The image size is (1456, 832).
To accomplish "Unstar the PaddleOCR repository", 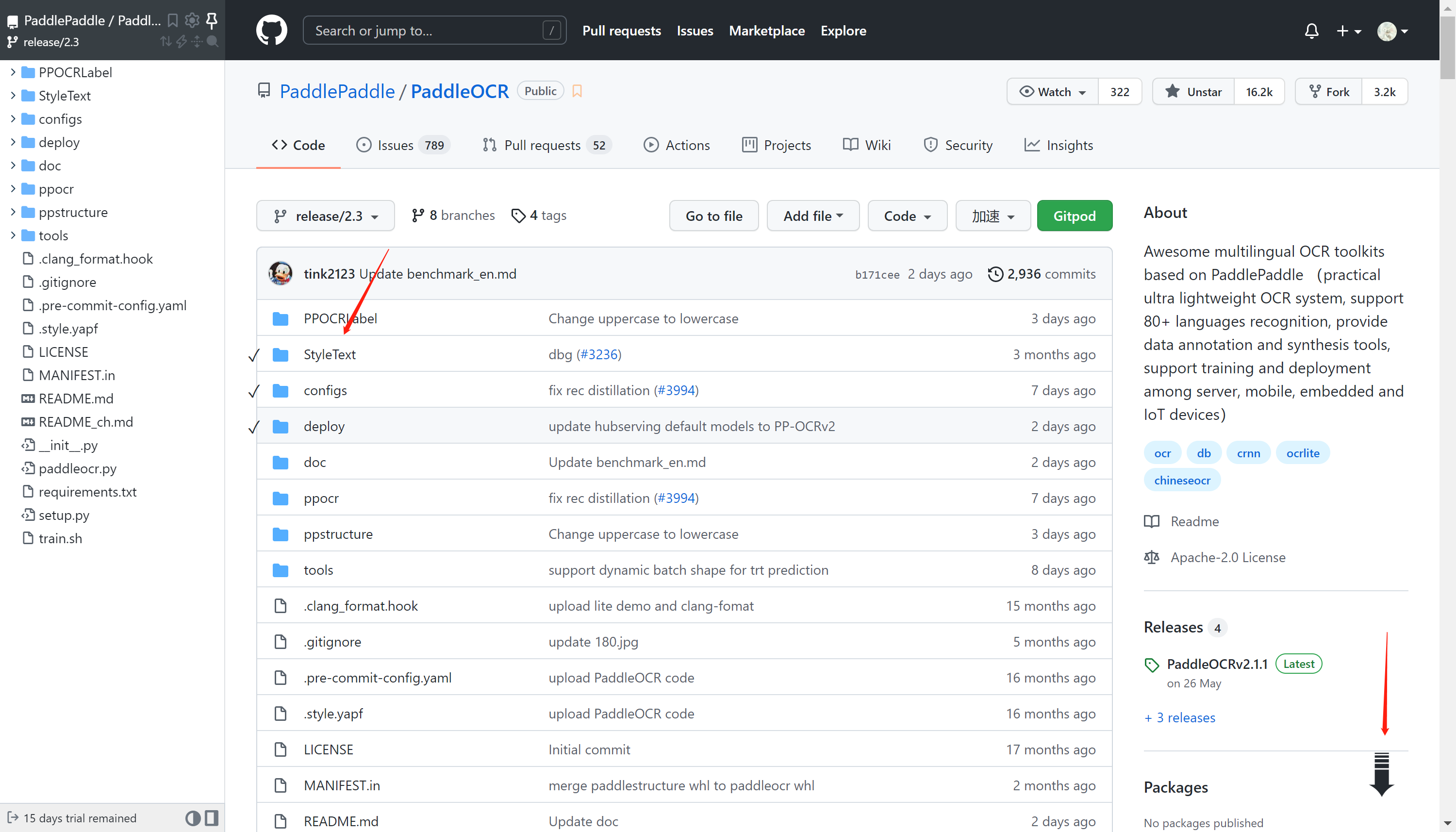I will coord(1193,92).
